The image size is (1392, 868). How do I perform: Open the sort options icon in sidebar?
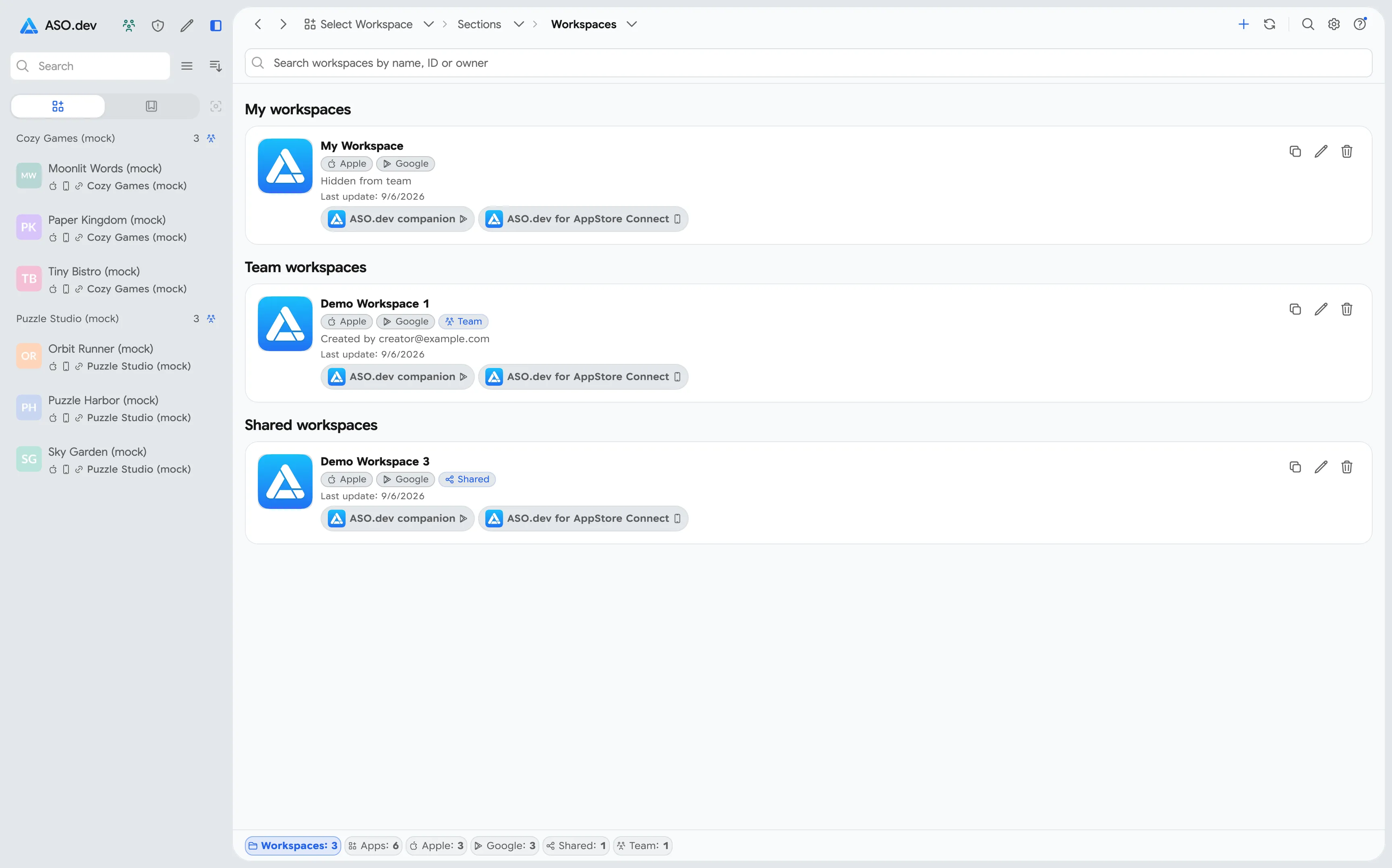pos(215,66)
